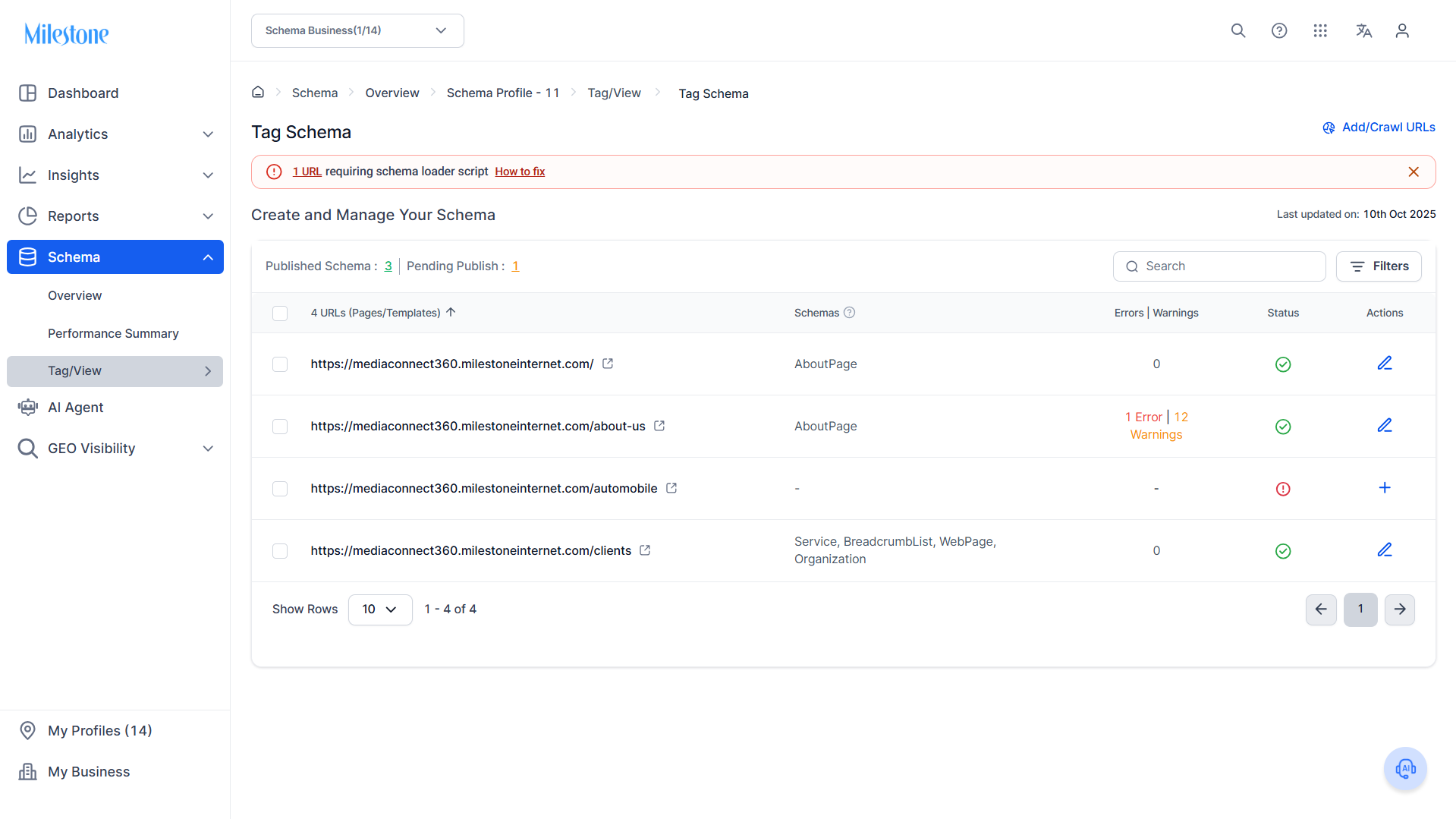1456x819 pixels.
Task: Open the Tag/View sidebar submenu
Action: [x=115, y=371]
